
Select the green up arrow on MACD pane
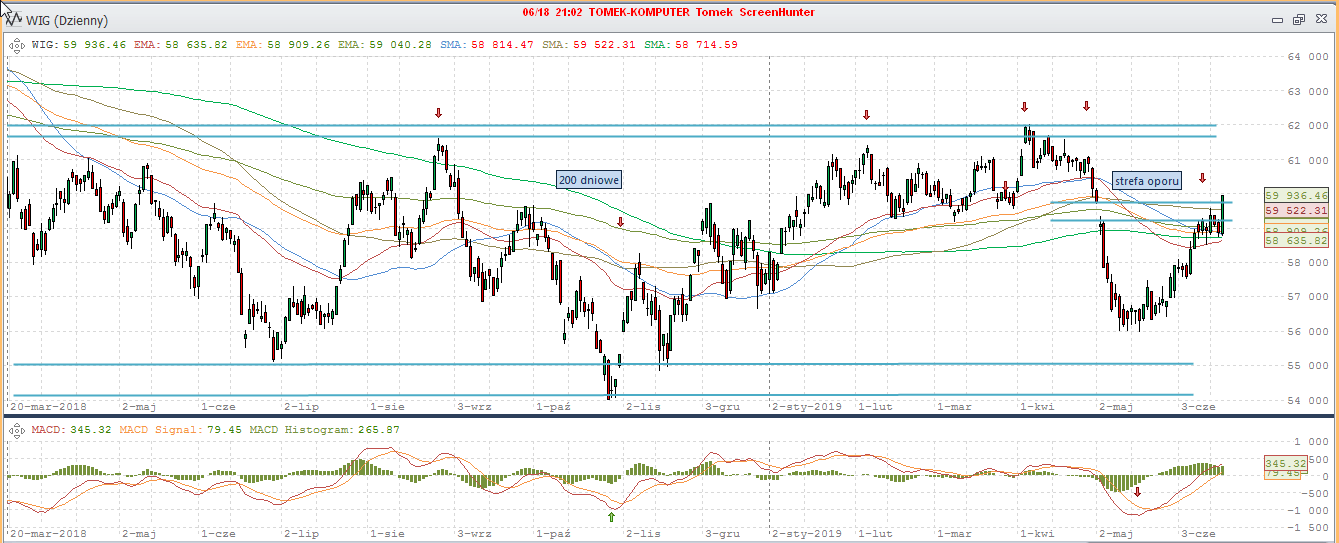point(611,517)
